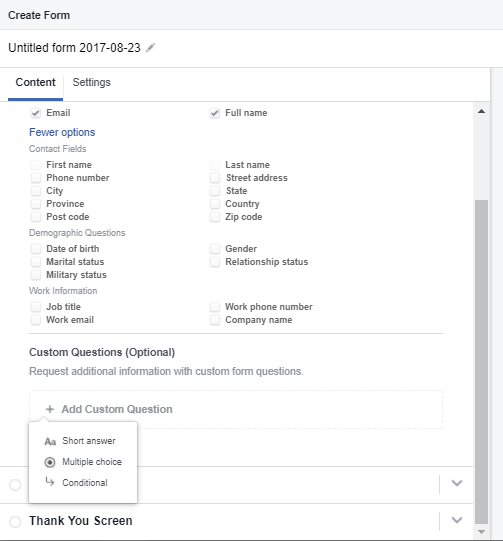Click the scrollbar down arrow

[x=481, y=532]
